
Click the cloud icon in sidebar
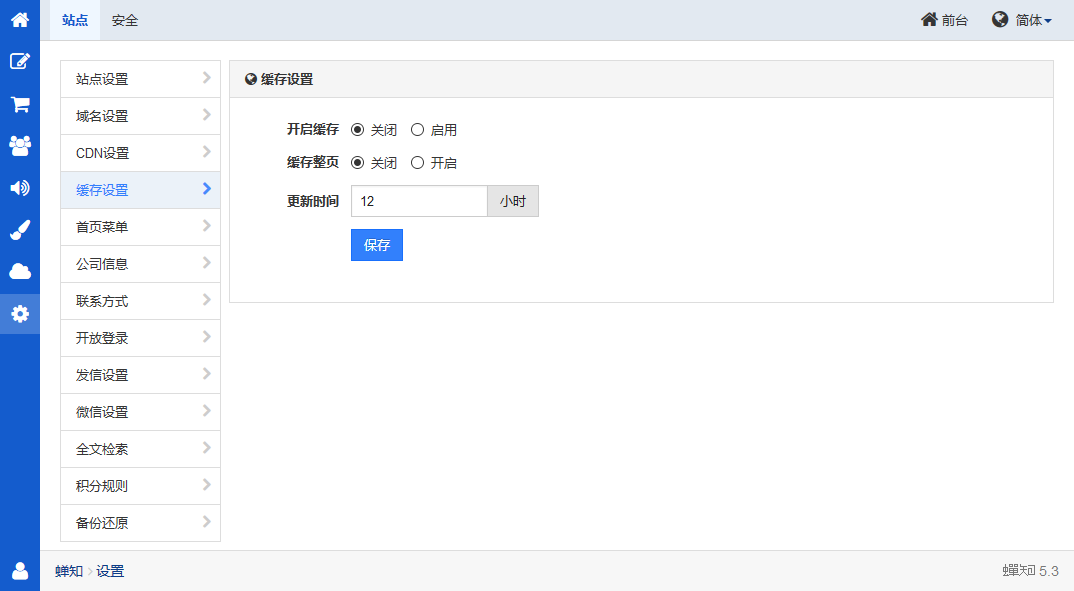(x=20, y=271)
